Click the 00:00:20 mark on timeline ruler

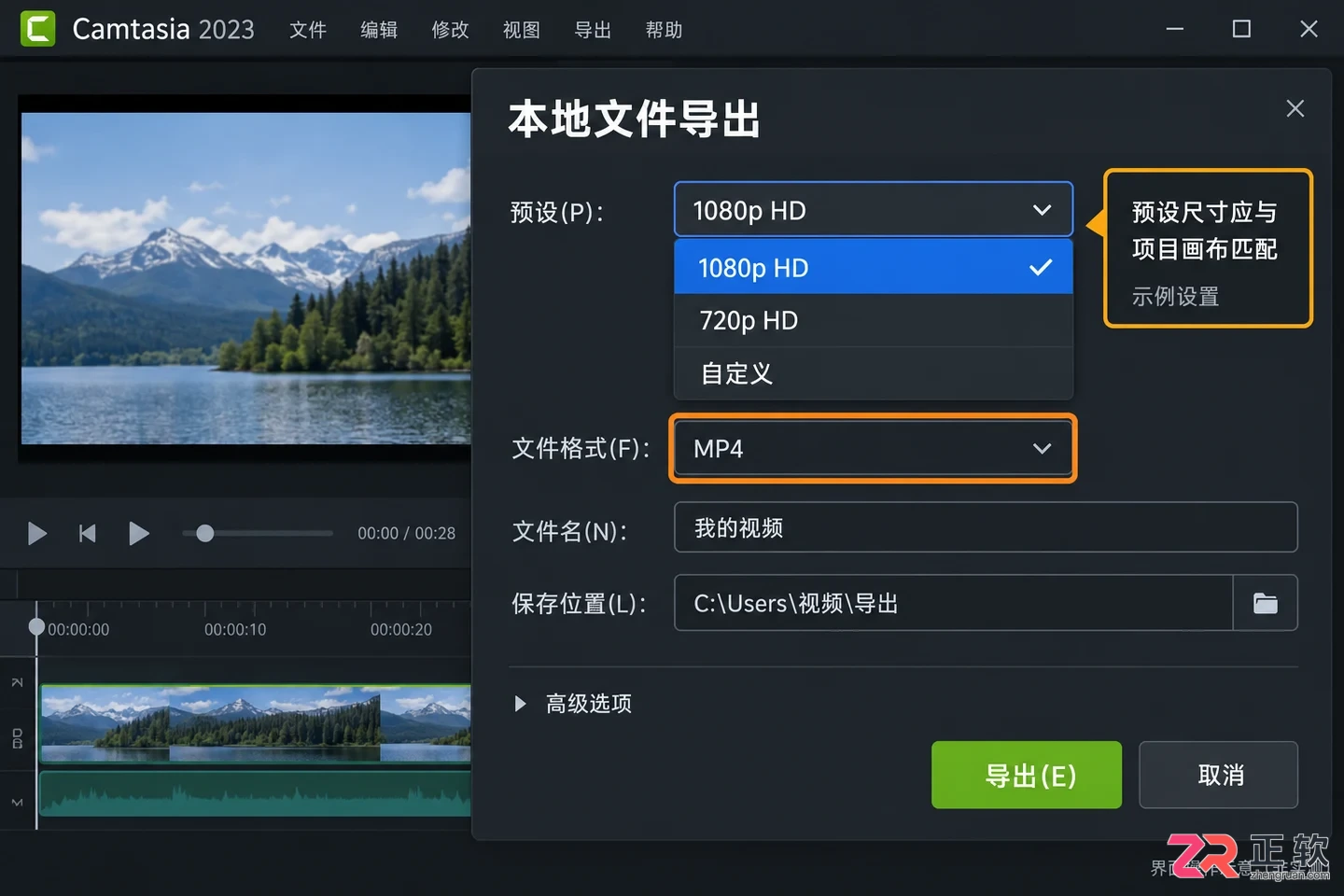[x=401, y=630]
